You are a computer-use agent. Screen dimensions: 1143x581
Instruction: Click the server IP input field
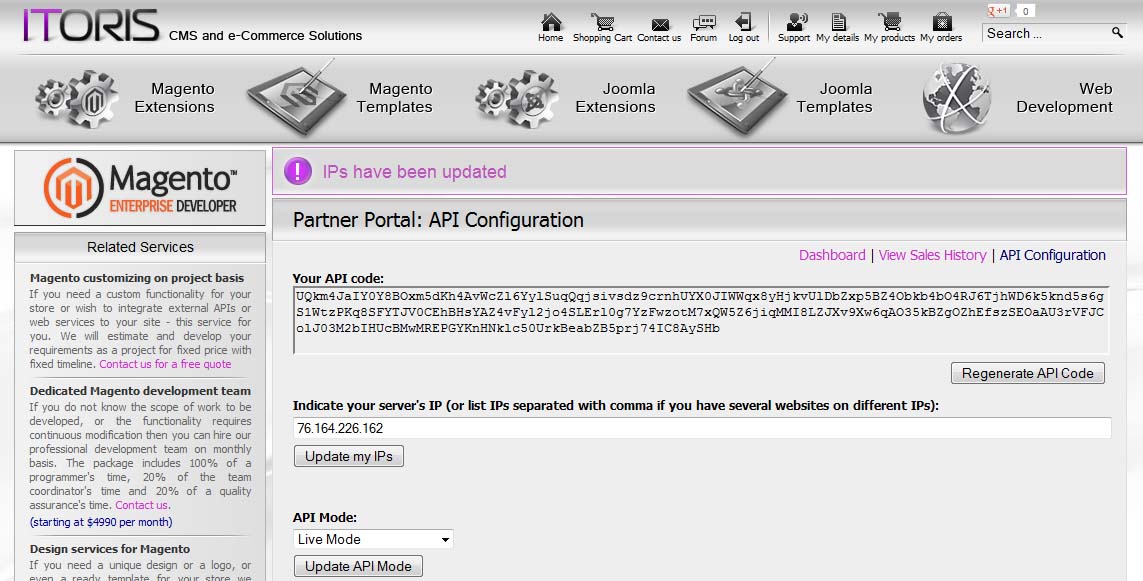click(702, 428)
